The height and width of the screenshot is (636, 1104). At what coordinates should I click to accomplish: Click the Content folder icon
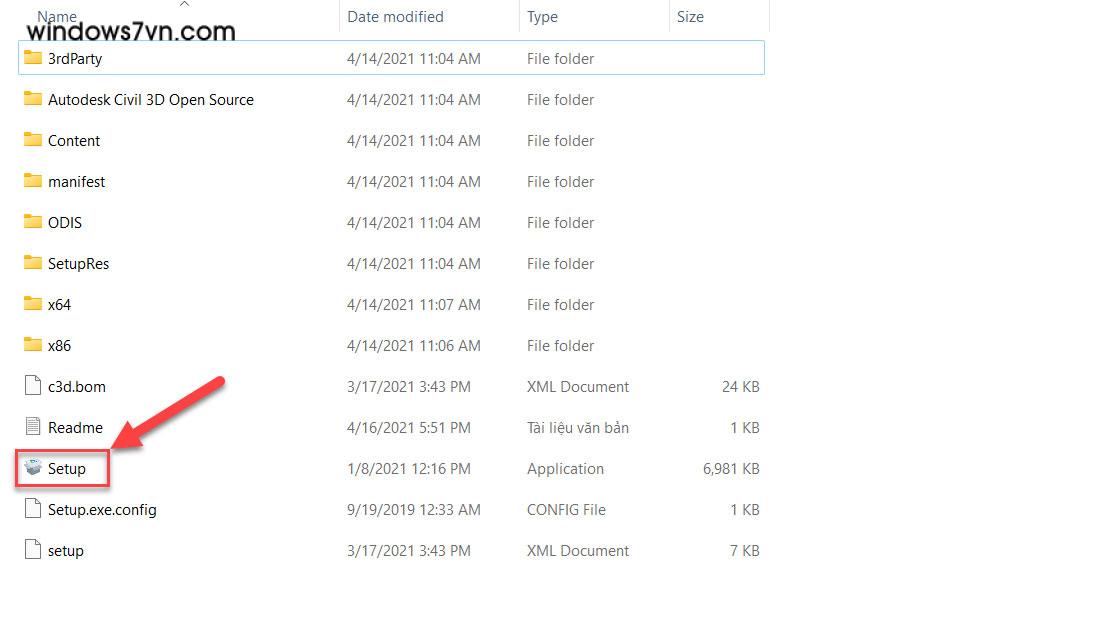click(x=33, y=140)
